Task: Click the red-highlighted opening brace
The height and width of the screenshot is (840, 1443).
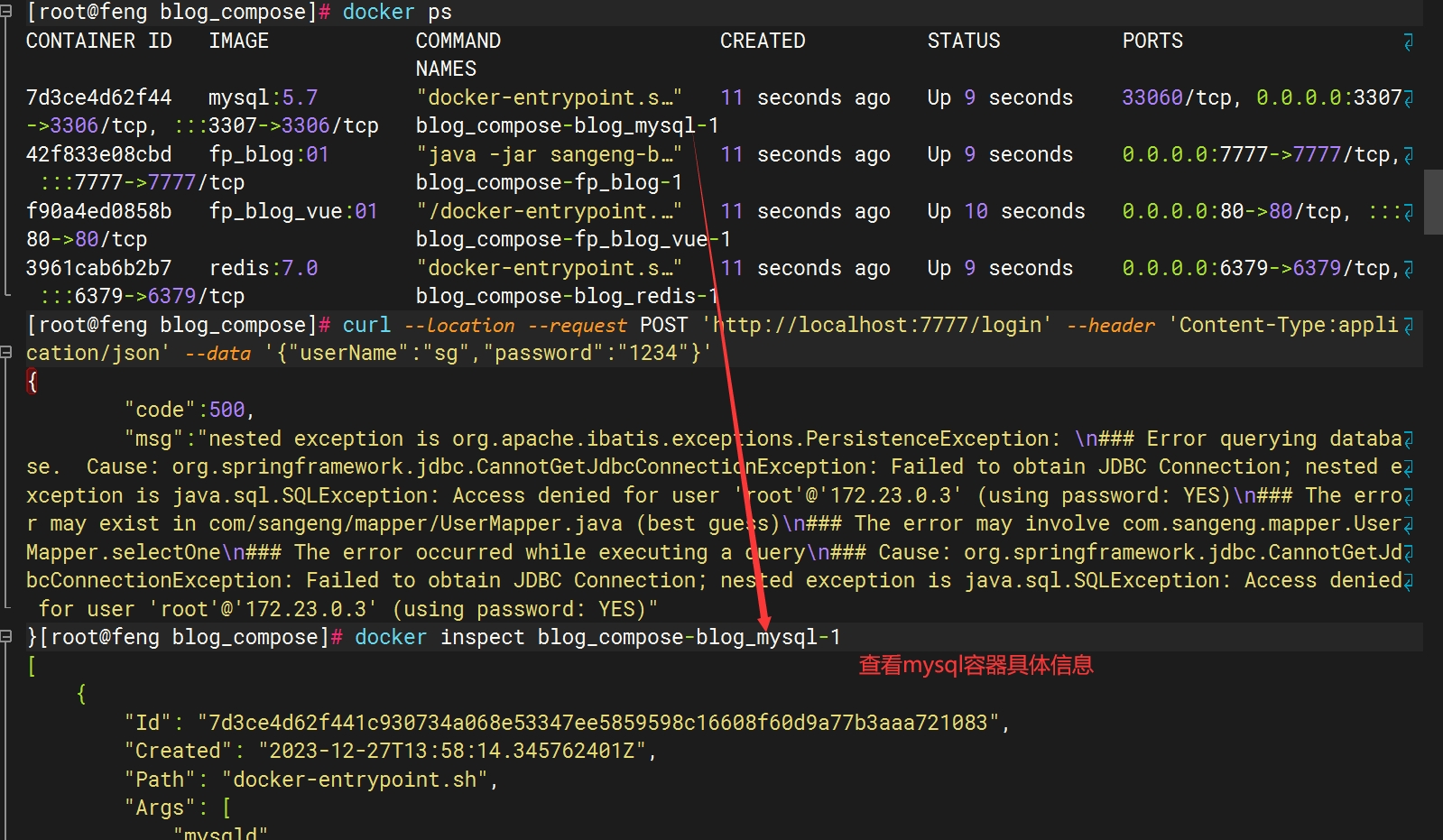Action: coord(32,382)
